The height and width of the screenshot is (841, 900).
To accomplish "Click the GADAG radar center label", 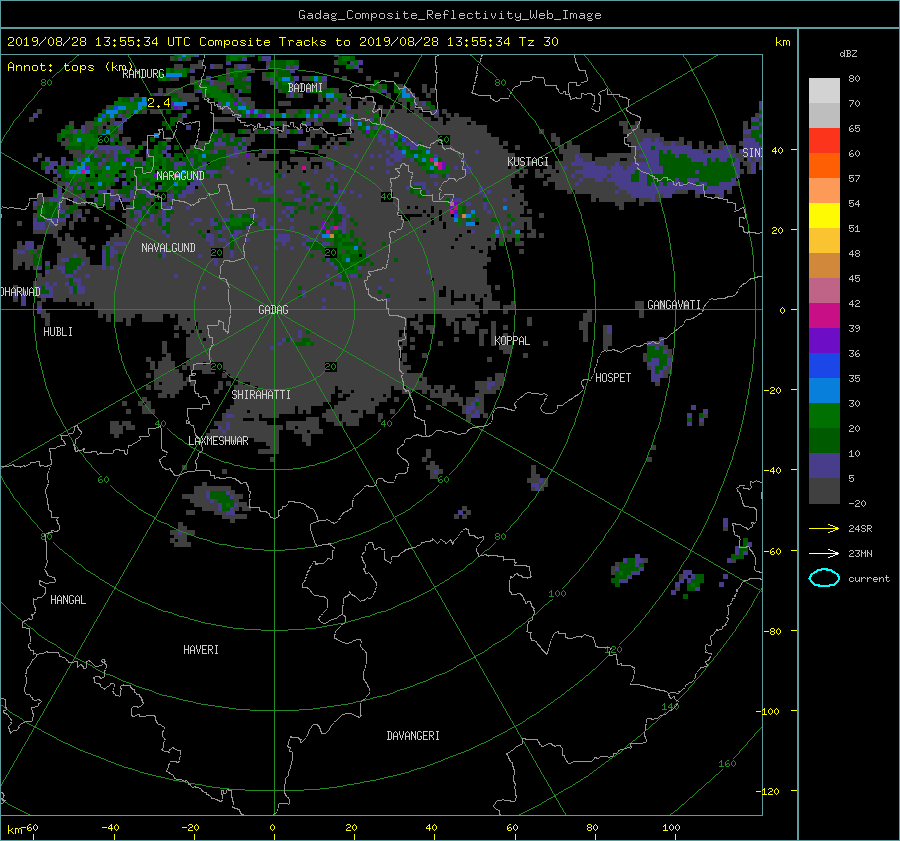I will (x=273, y=310).
